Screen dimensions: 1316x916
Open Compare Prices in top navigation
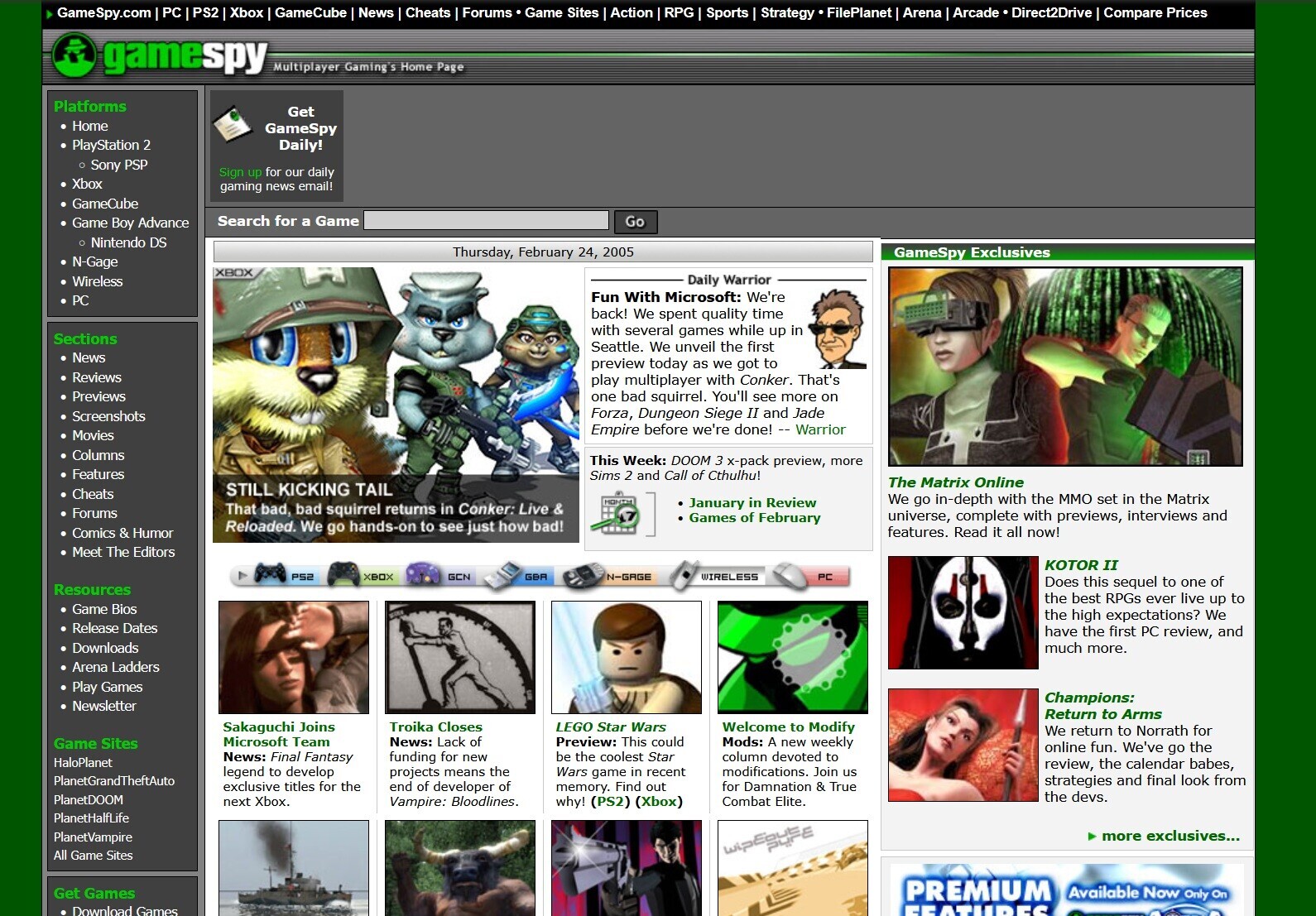pos(1155,12)
